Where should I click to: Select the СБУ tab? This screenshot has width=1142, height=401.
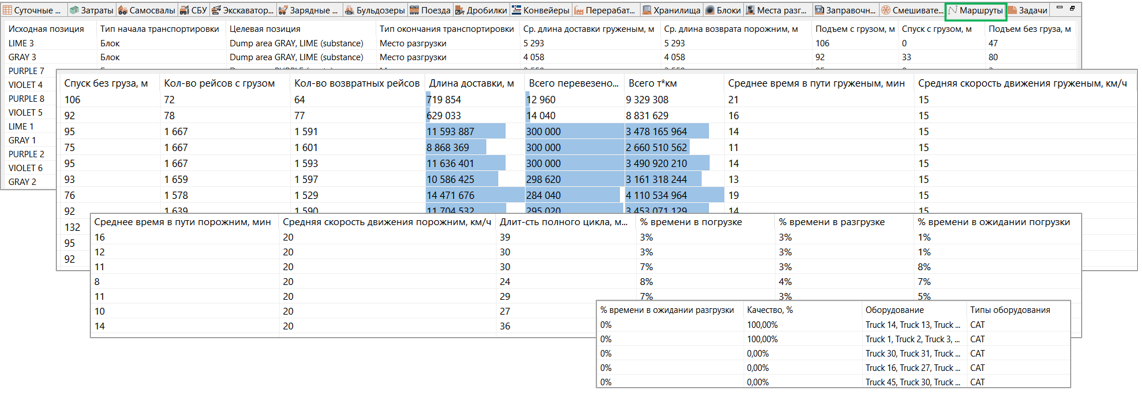[x=193, y=11]
